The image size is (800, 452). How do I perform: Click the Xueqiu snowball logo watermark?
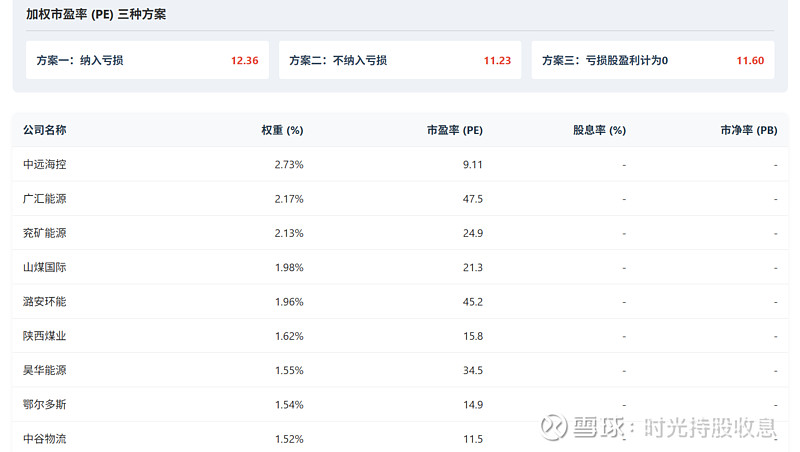tap(554, 426)
